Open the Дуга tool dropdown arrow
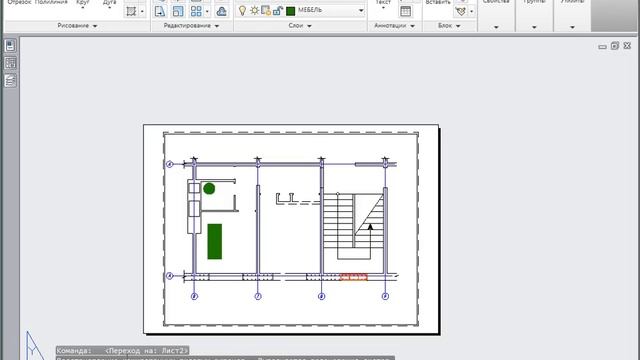 coord(109,8)
